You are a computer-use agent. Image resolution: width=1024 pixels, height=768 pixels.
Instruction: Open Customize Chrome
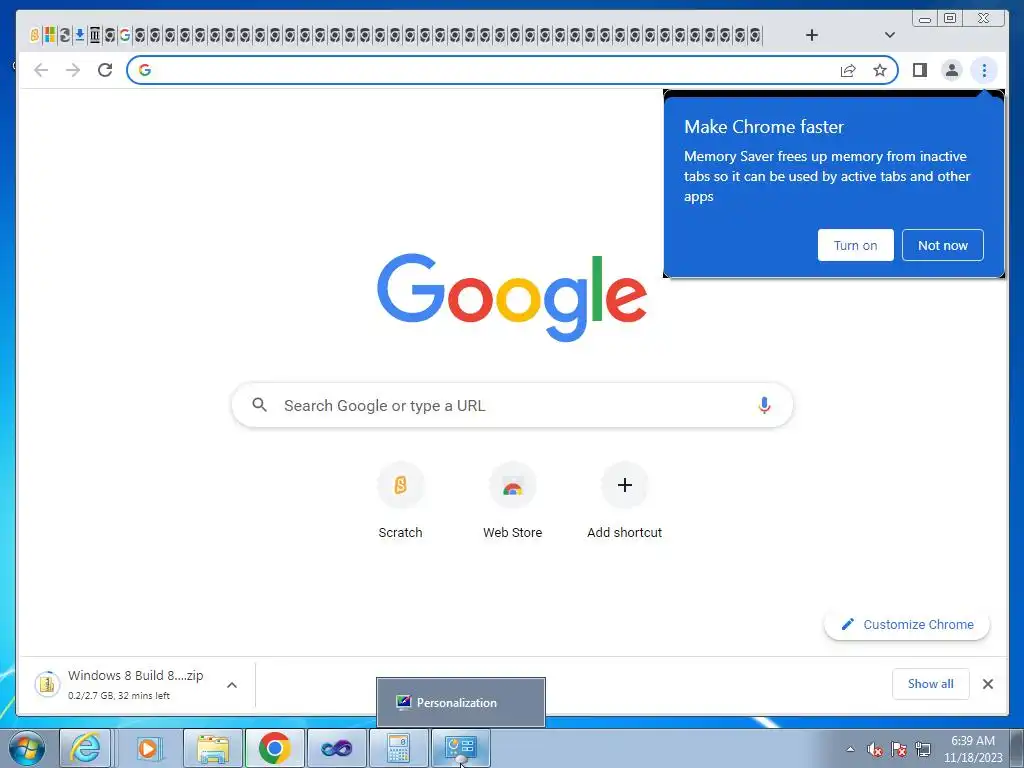[907, 624]
